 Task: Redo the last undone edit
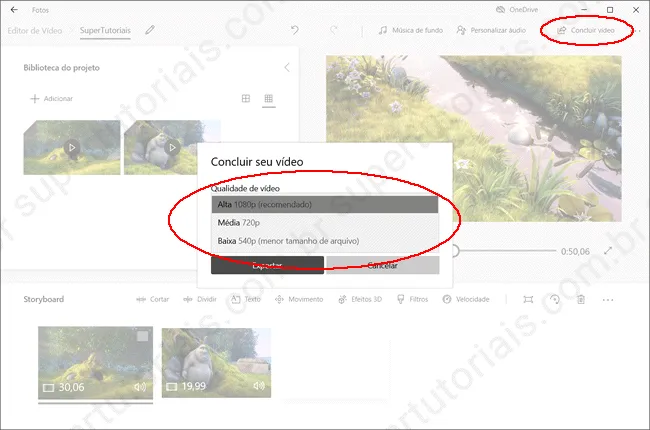334,30
